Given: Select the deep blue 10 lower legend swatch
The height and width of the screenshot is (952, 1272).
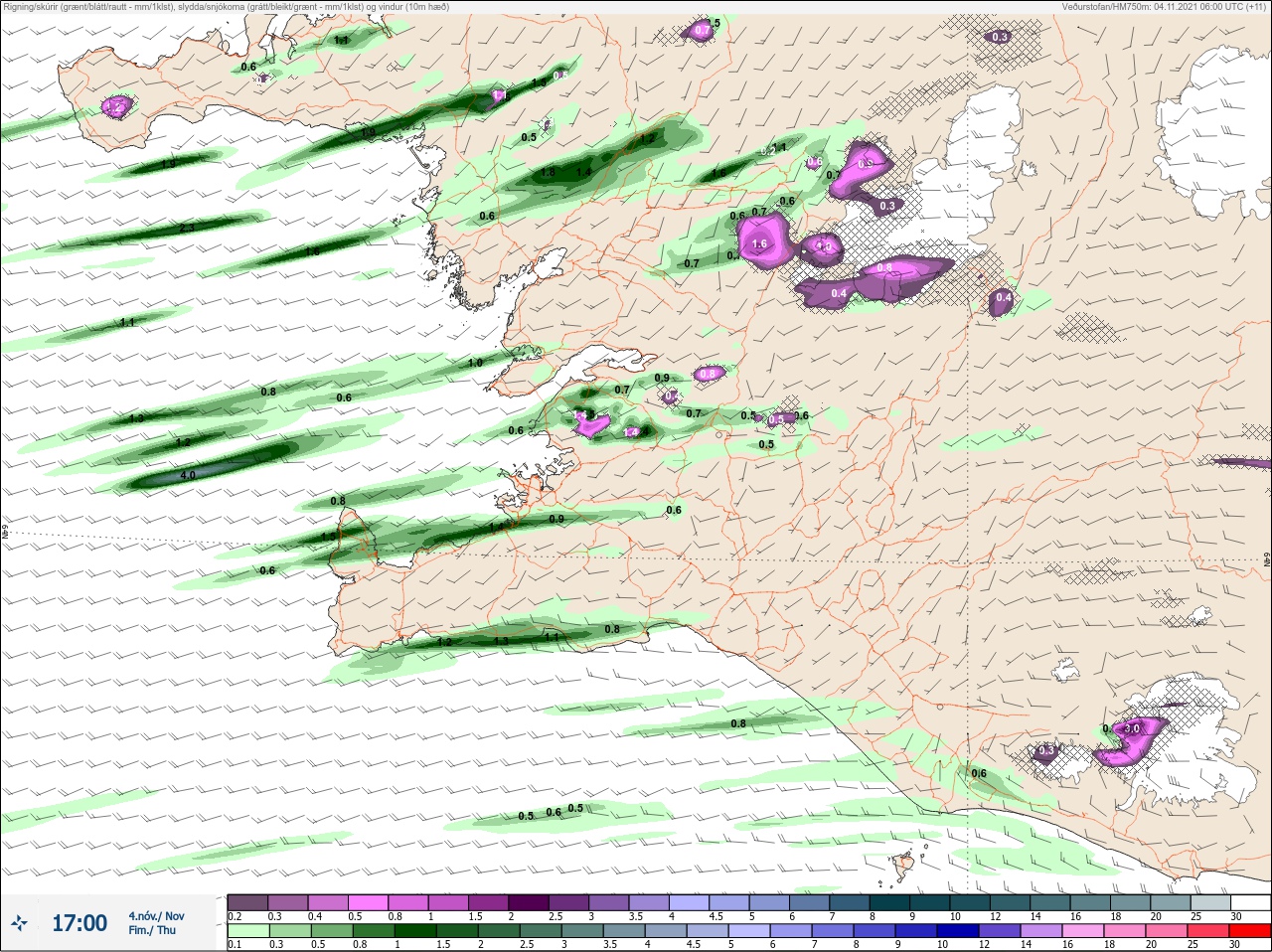Looking at the screenshot, I should 956,931.
